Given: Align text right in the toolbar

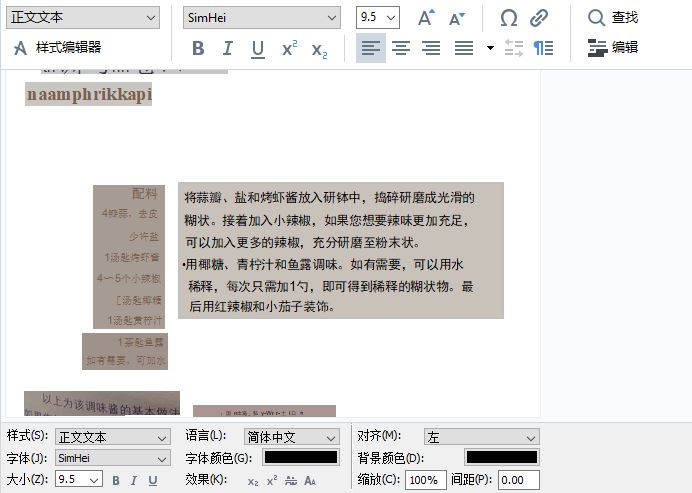Looking at the screenshot, I should point(431,48).
